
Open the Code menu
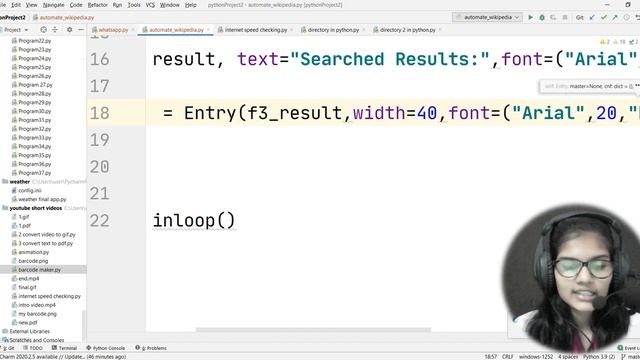76,5
